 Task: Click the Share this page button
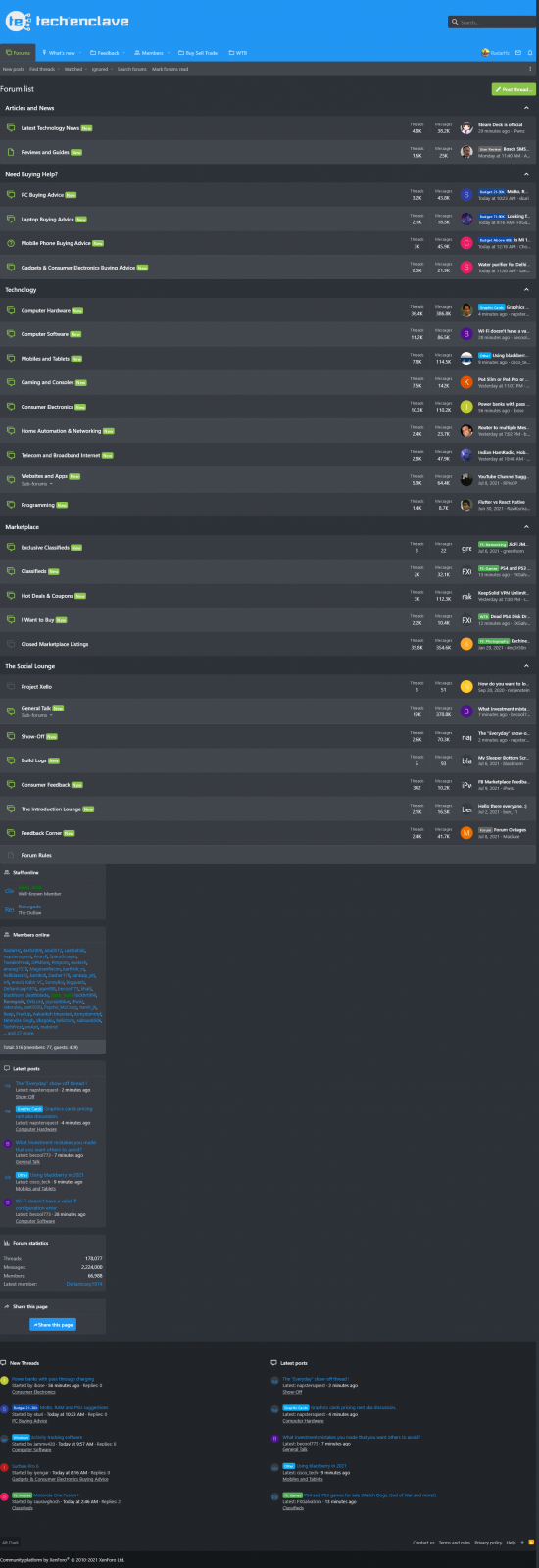53,1324
